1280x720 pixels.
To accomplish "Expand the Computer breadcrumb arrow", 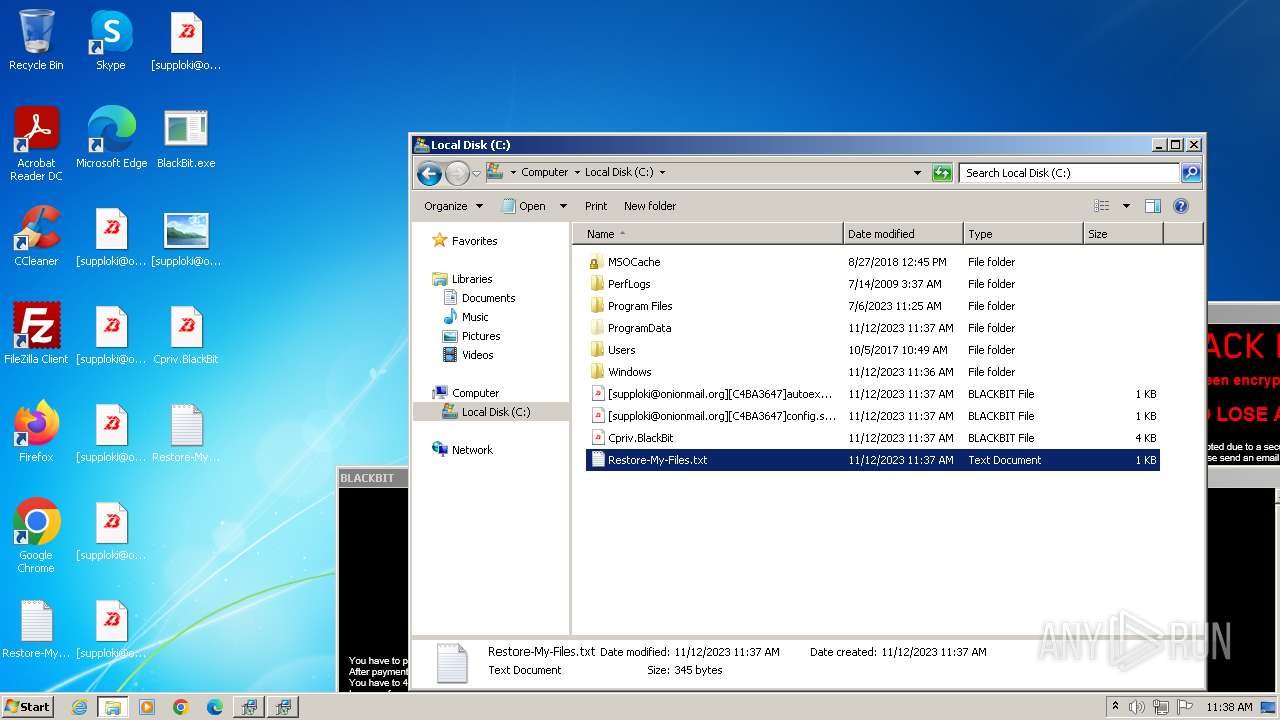I will coord(576,173).
